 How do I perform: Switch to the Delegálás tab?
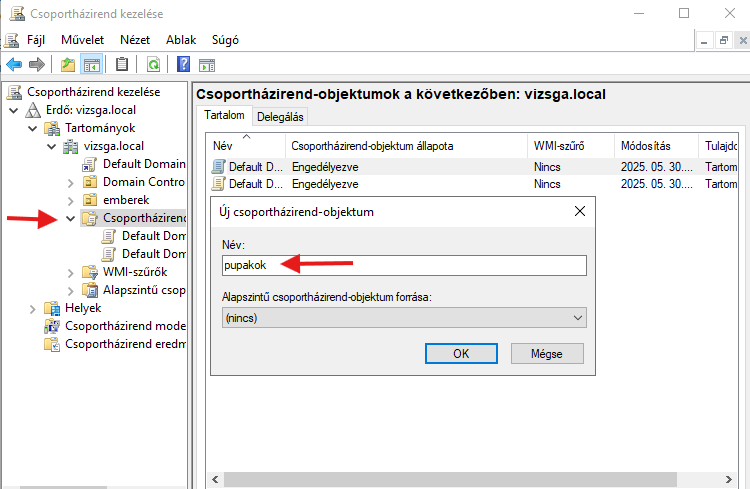[280, 116]
